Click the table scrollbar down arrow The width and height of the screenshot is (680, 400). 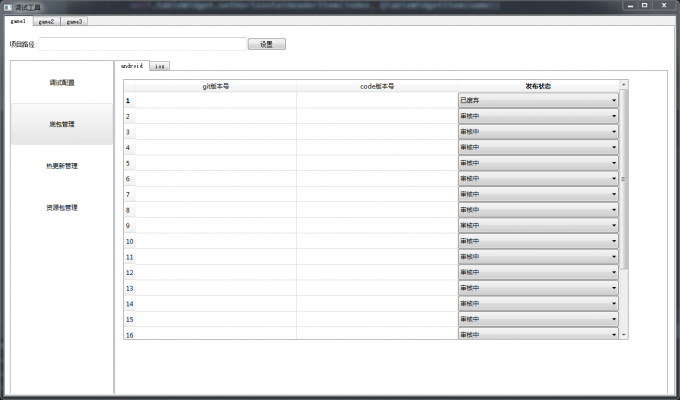point(624,334)
